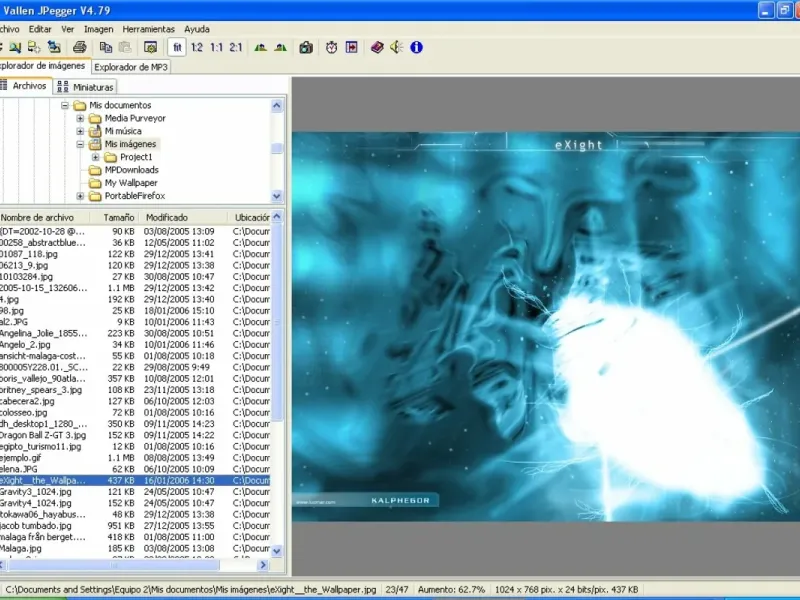
Task: Switch to the Miniaturas tab
Action: coord(89,86)
